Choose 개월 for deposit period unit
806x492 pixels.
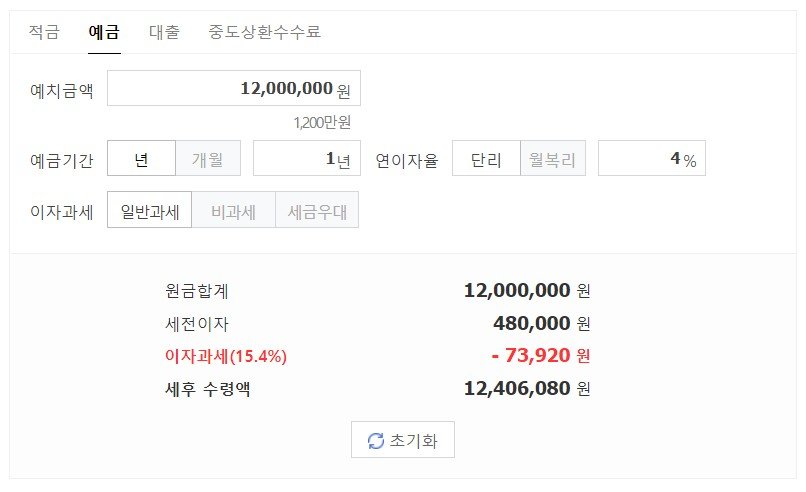pyautogui.click(x=208, y=158)
